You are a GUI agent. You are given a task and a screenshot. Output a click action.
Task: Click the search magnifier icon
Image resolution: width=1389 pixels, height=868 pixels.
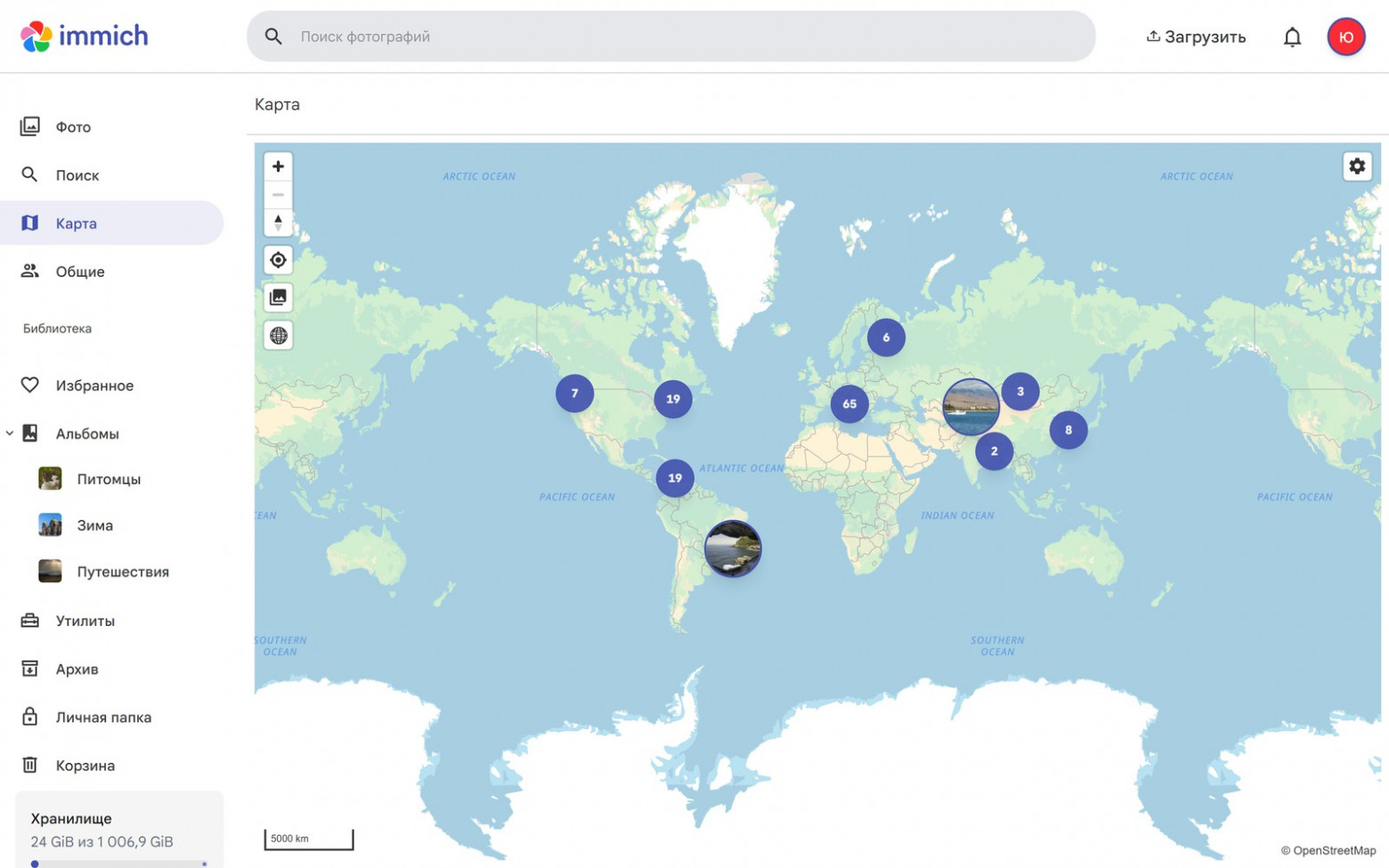coord(273,37)
